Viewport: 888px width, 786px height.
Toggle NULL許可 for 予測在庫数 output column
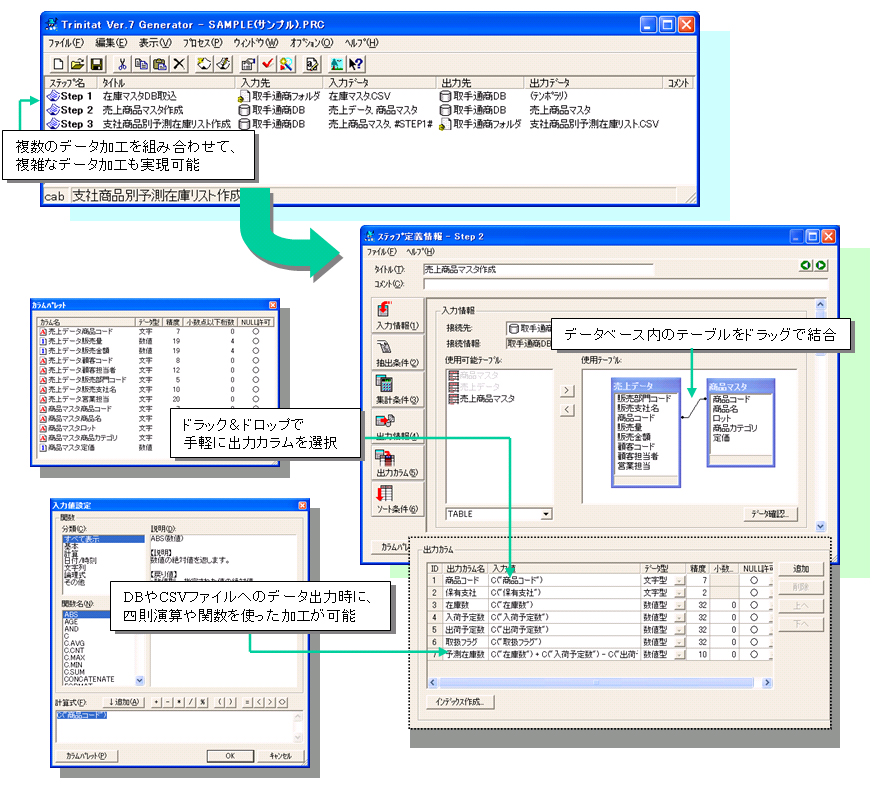tap(754, 654)
